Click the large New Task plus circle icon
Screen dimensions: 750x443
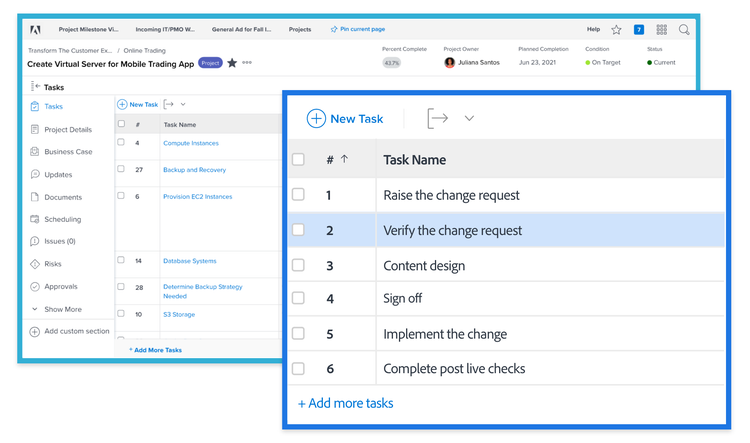[x=316, y=119]
